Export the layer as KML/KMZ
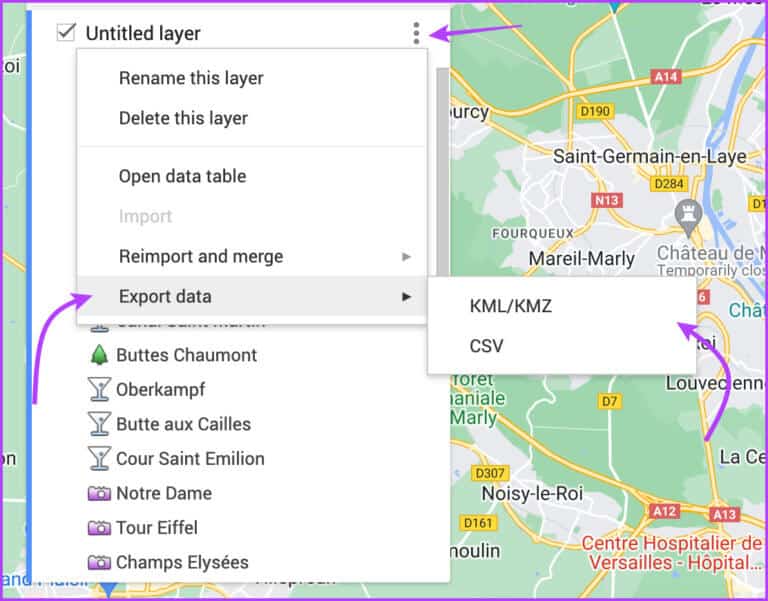 (510, 307)
